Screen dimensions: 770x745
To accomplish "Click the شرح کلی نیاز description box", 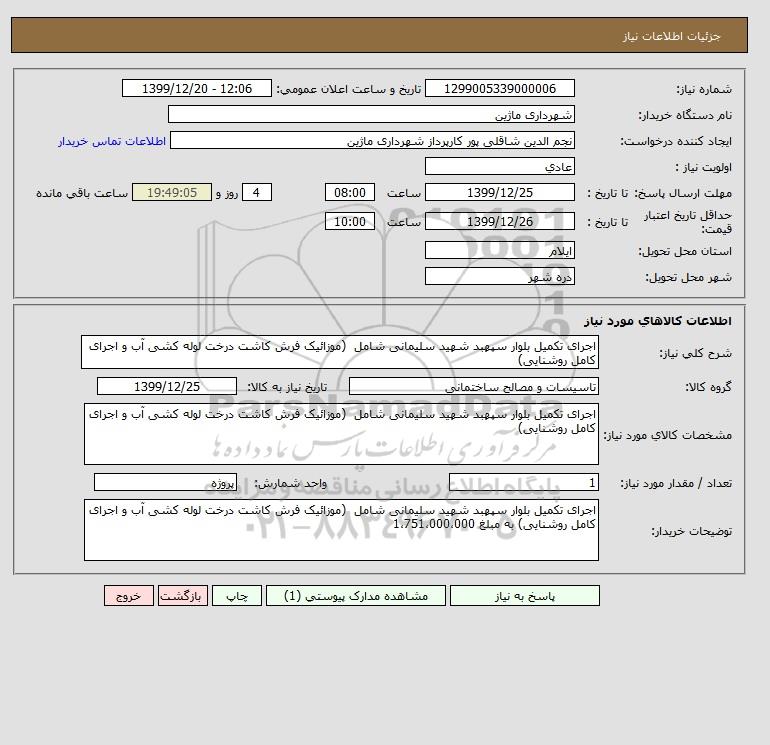I will coord(340,353).
